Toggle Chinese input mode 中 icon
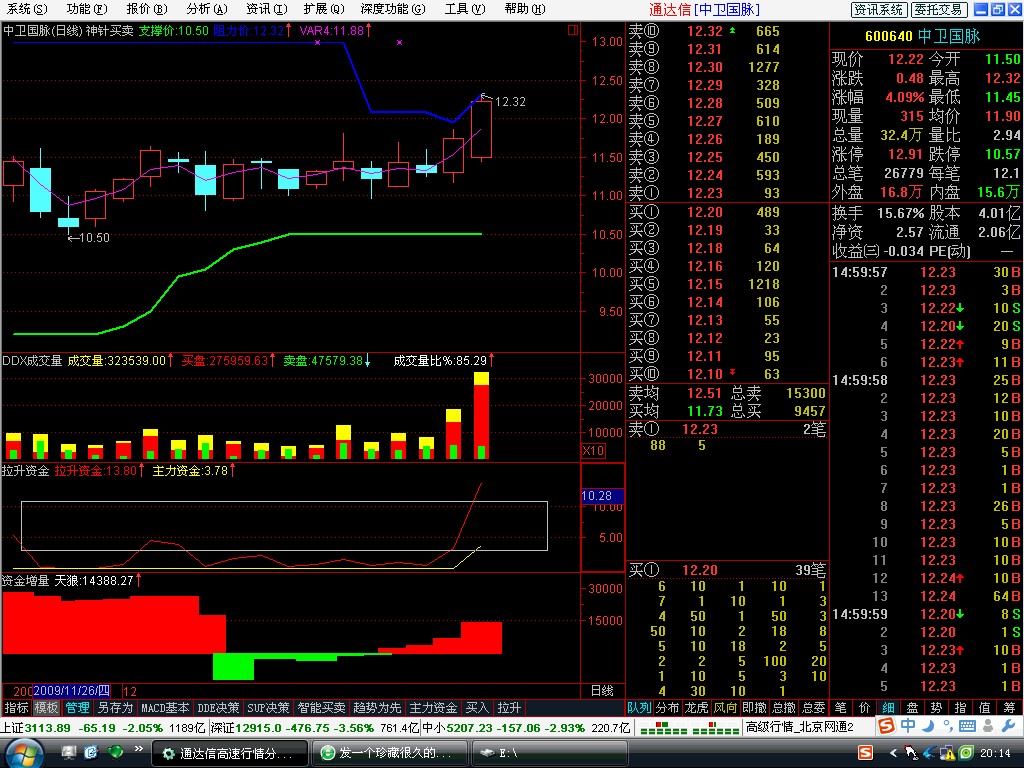The image size is (1024, 768). (x=908, y=726)
